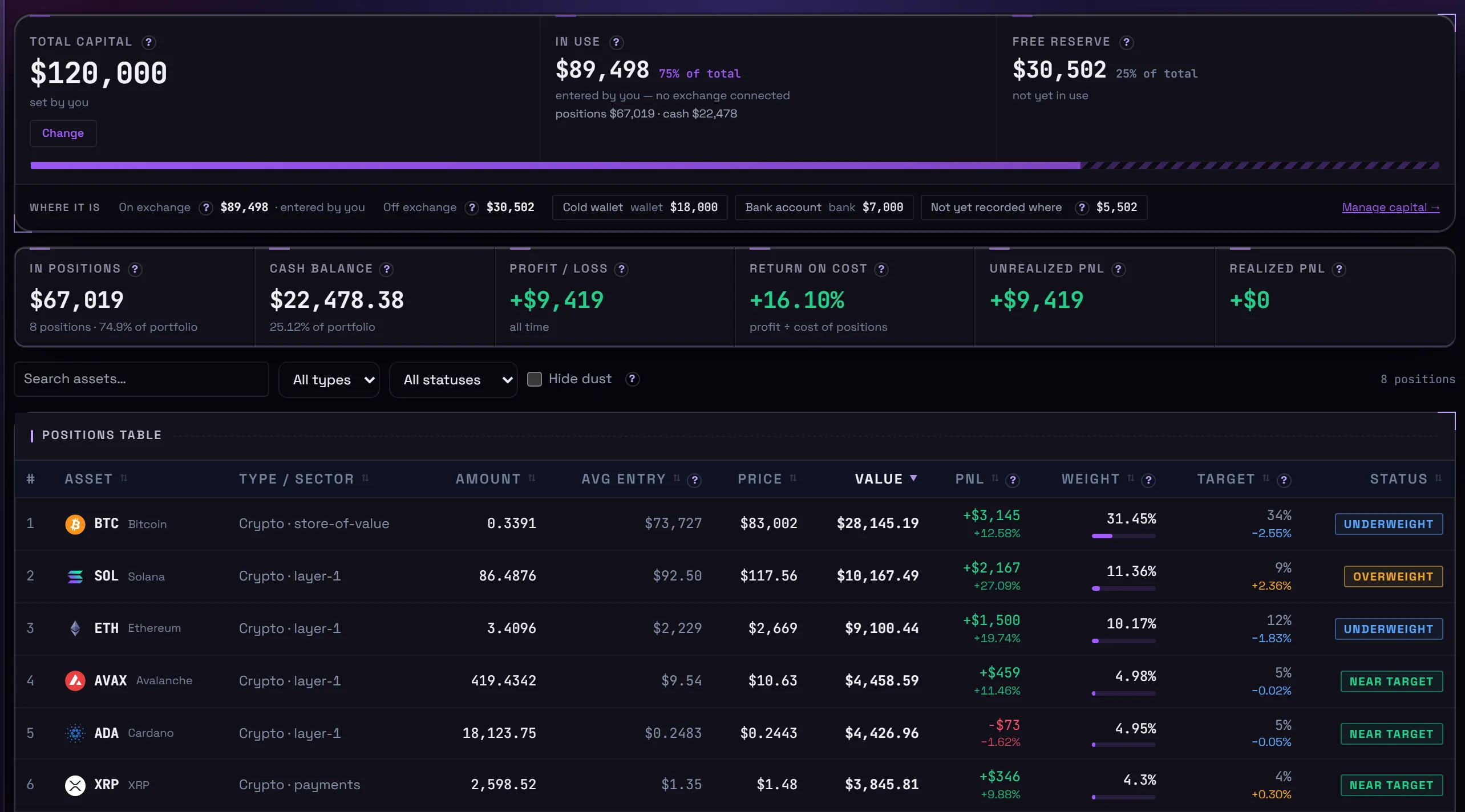1465x812 pixels.
Task: Click the XRP logo icon
Action: pos(75,785)
